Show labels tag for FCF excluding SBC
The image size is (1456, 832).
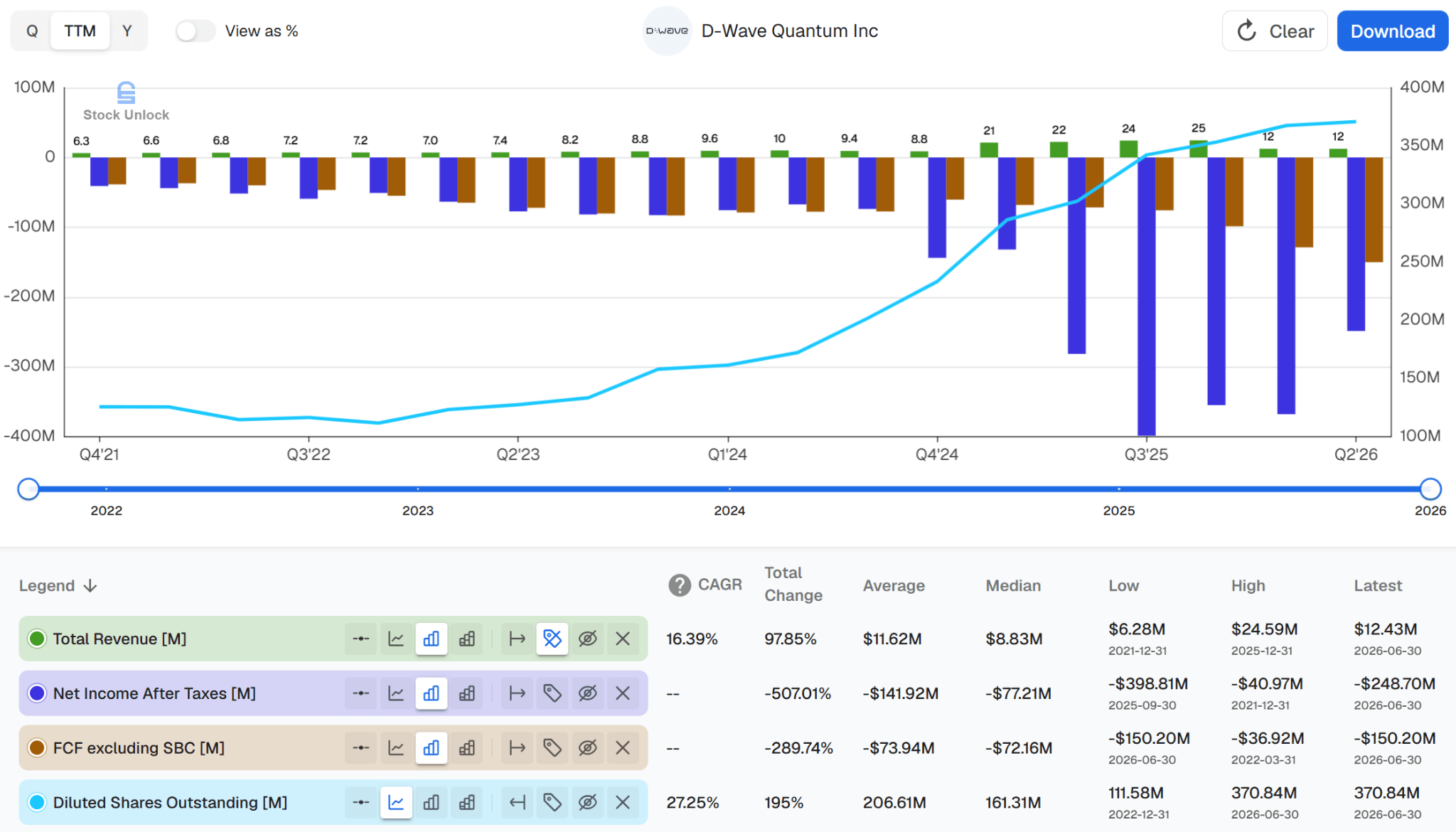pyautogui.click(x=552, y=748)
